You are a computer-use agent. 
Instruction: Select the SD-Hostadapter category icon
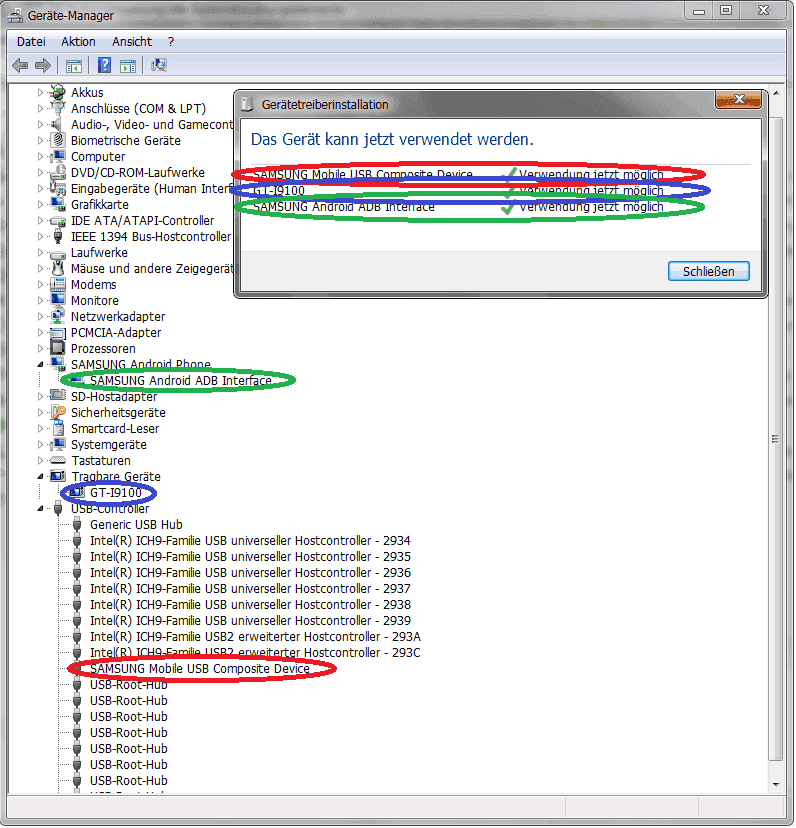point(57,397)
